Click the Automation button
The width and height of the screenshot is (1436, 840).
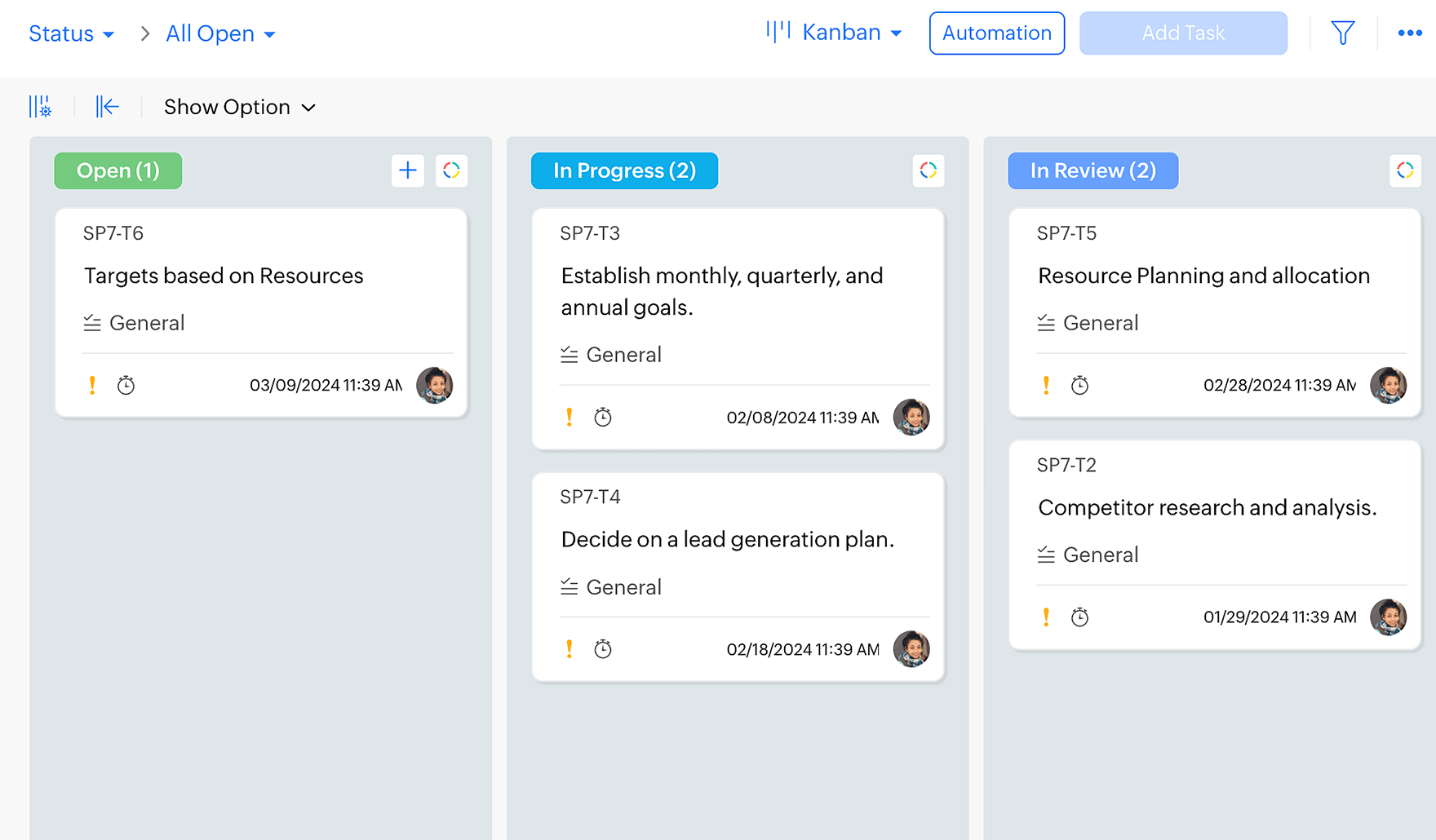[x=996, y=33]
